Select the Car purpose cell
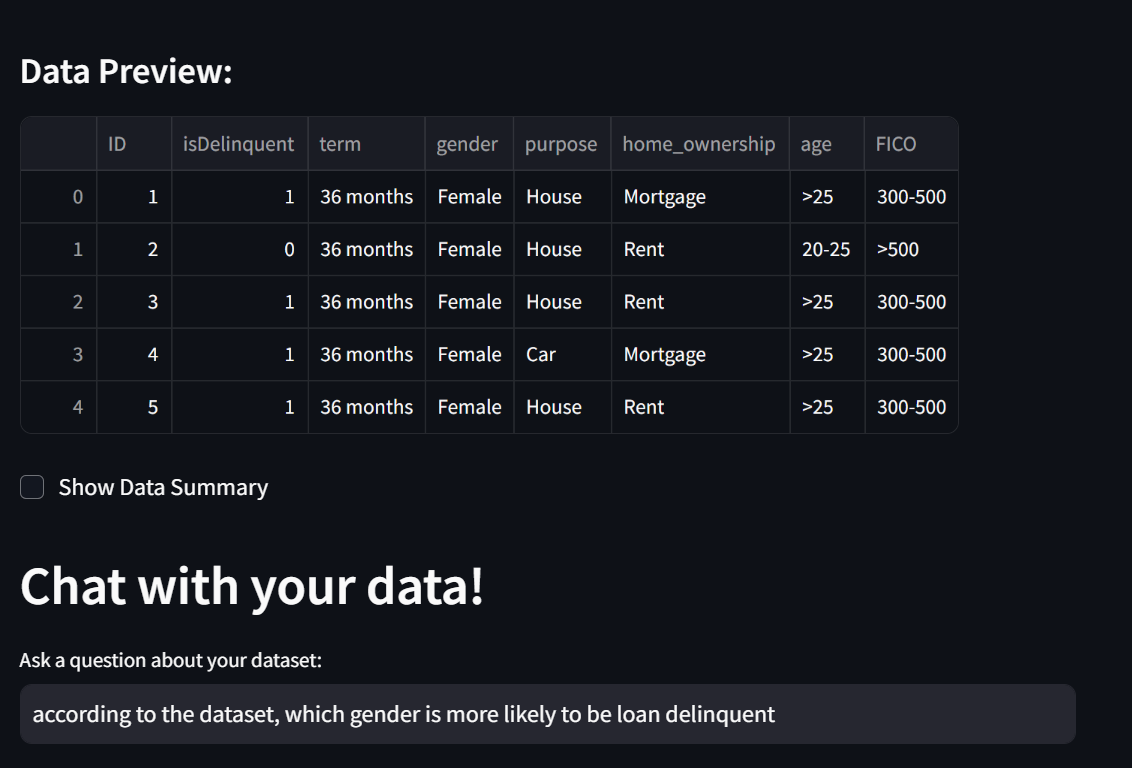This screenshot has height=768, width=1132. pos(539,354)
